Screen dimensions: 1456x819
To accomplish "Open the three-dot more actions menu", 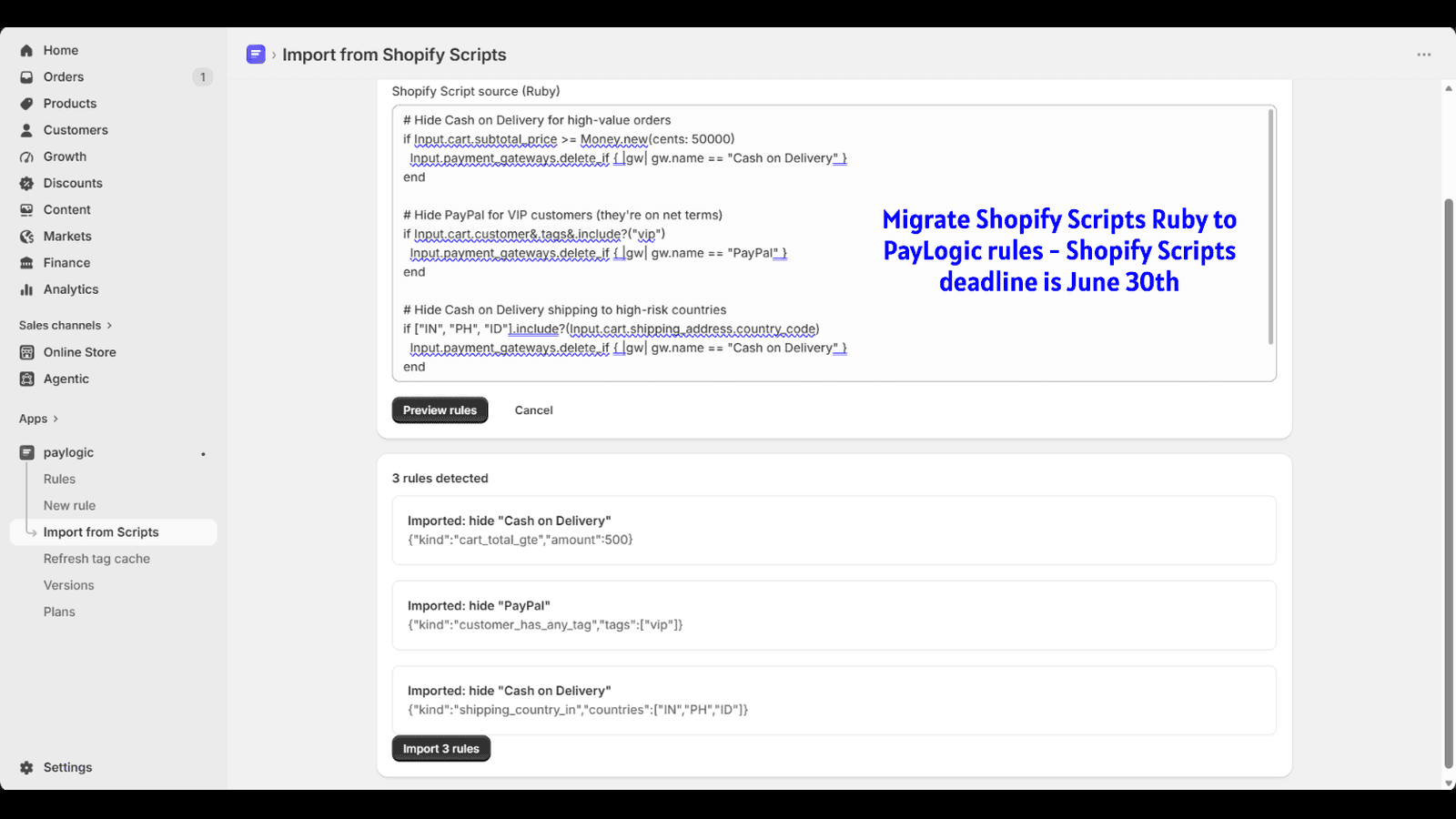I will tap(1424, 55).
